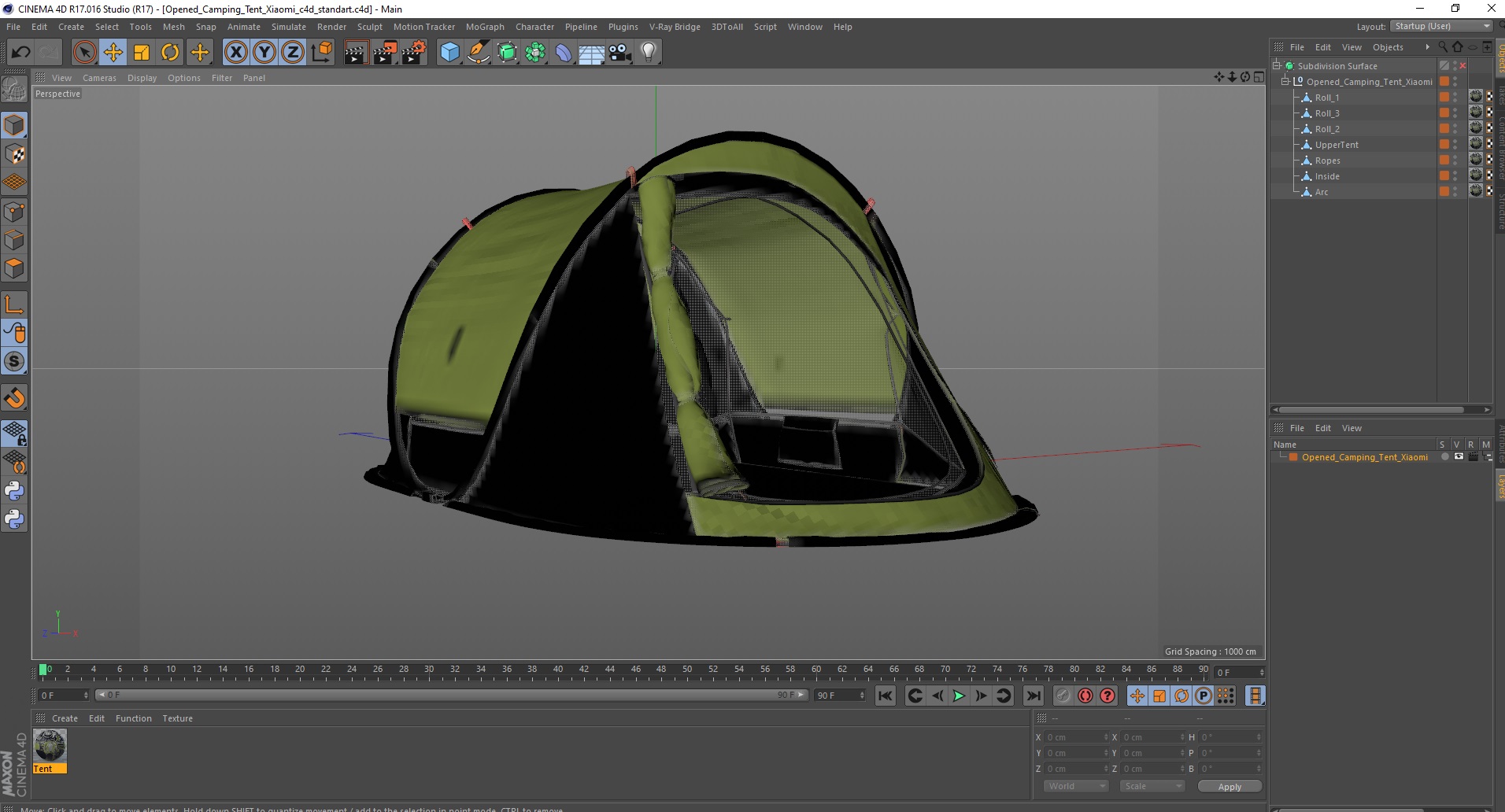Activate the Scale tool
Viewport: 1505px width, 812px height.
(142, 53)
